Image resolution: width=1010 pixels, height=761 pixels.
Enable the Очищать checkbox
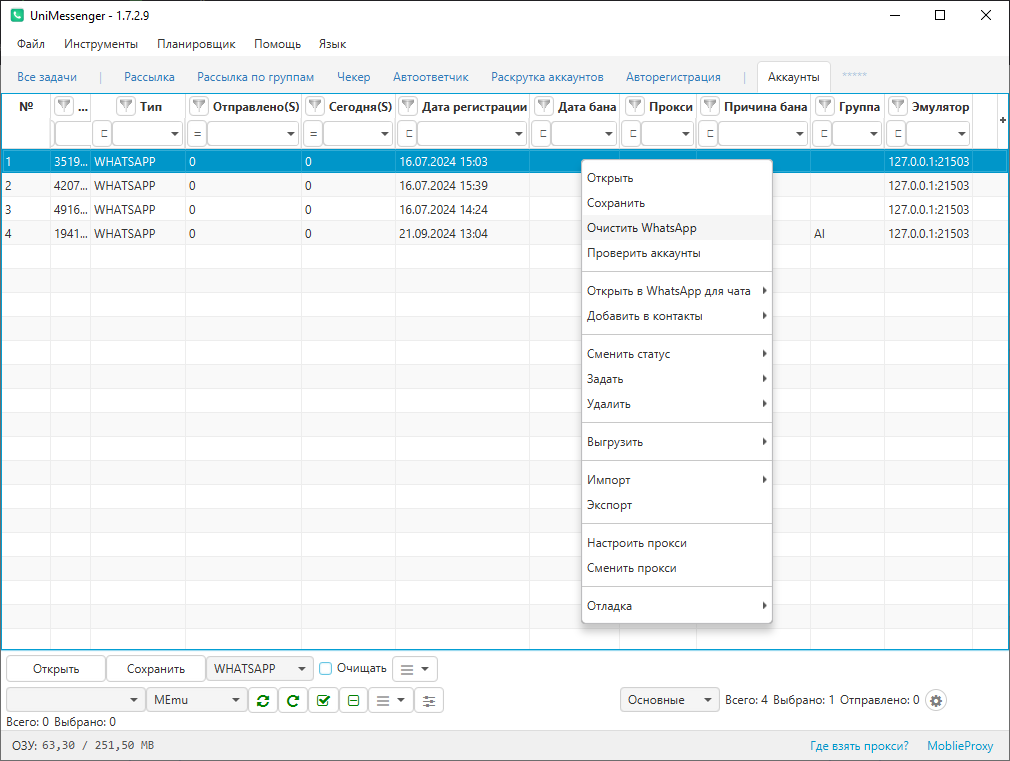(x=325, y=668)
